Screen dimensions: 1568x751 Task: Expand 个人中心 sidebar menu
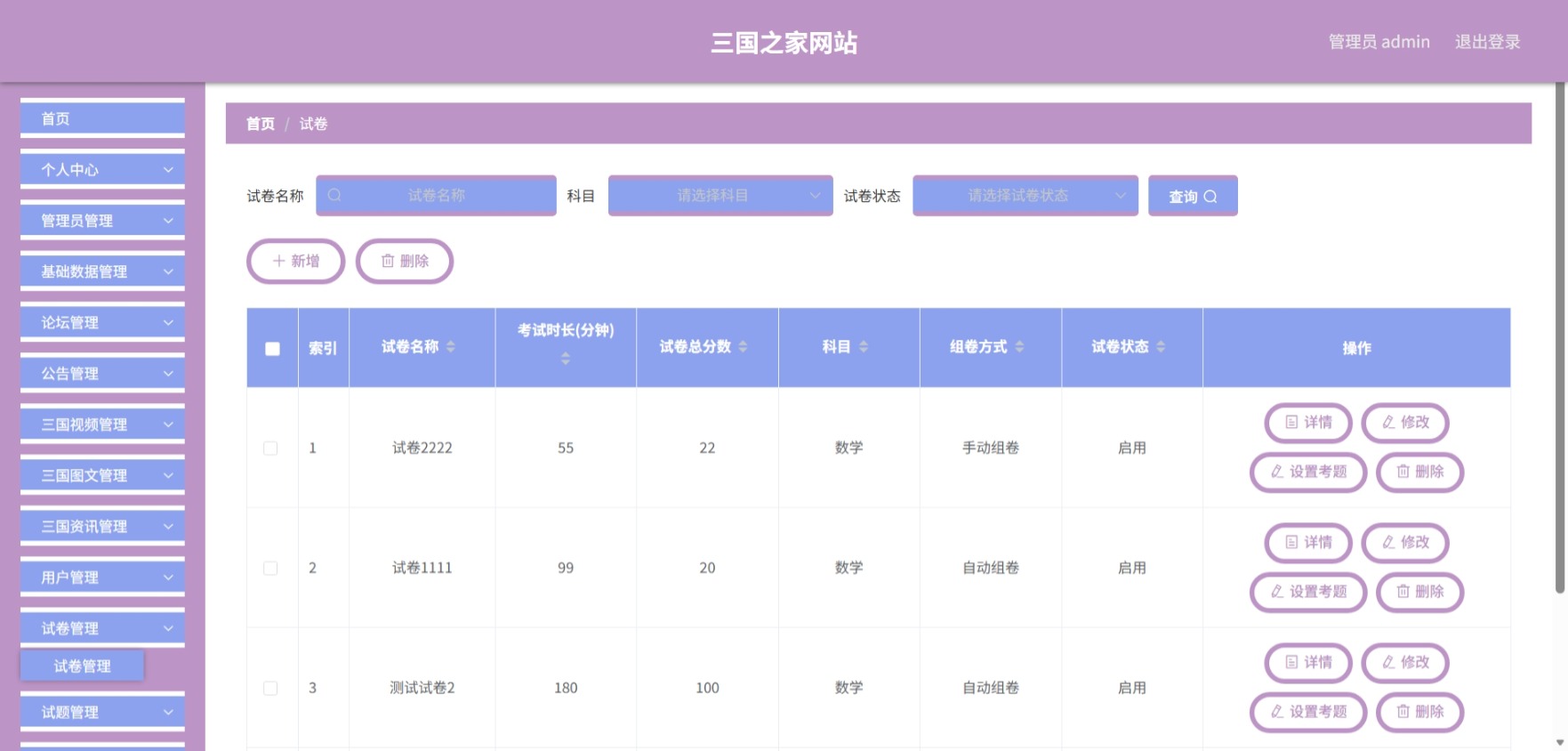pyautogui.click(x=102, y=170)
